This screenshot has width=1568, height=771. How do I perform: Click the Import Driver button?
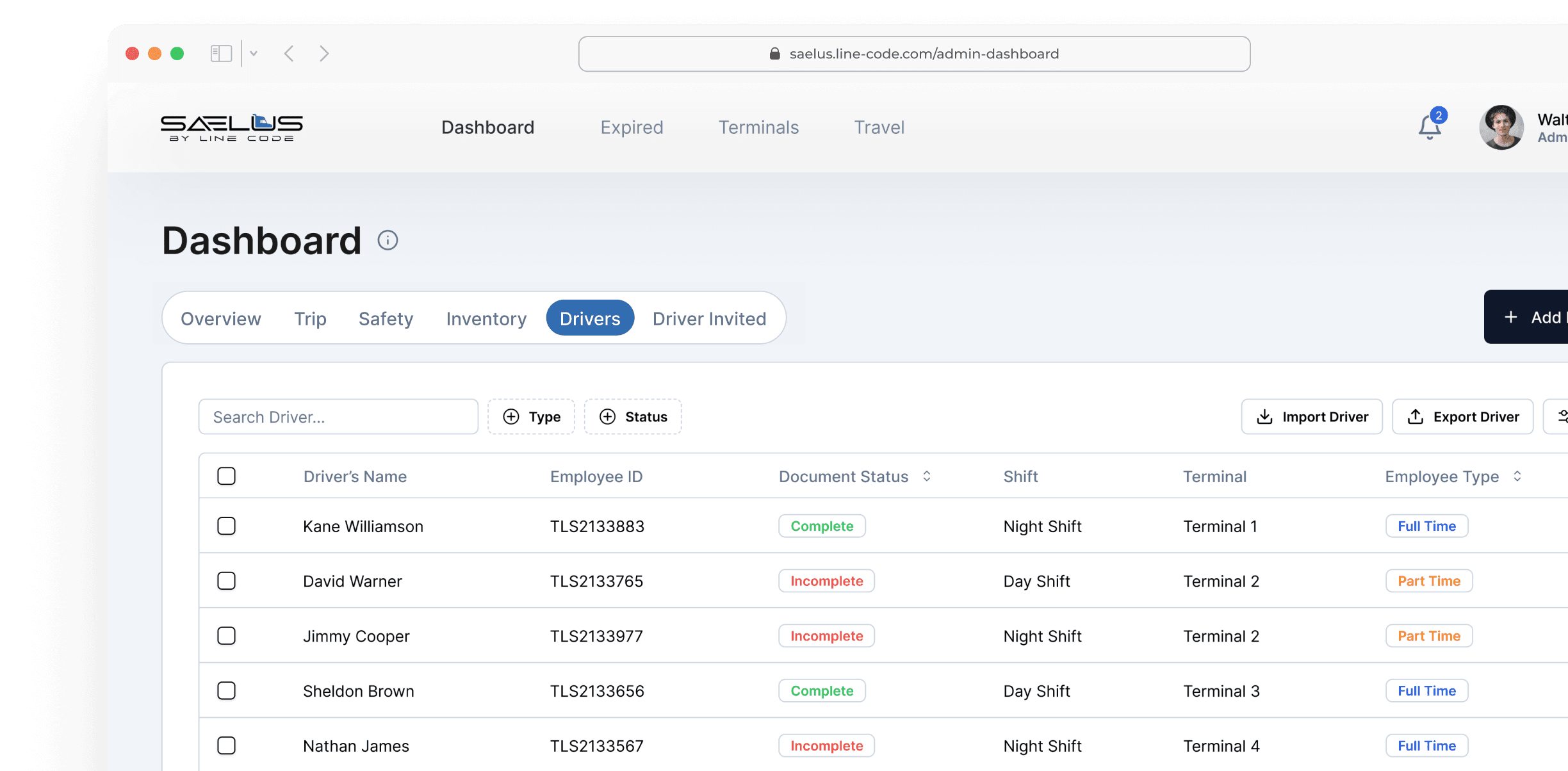click(1312, 417)
